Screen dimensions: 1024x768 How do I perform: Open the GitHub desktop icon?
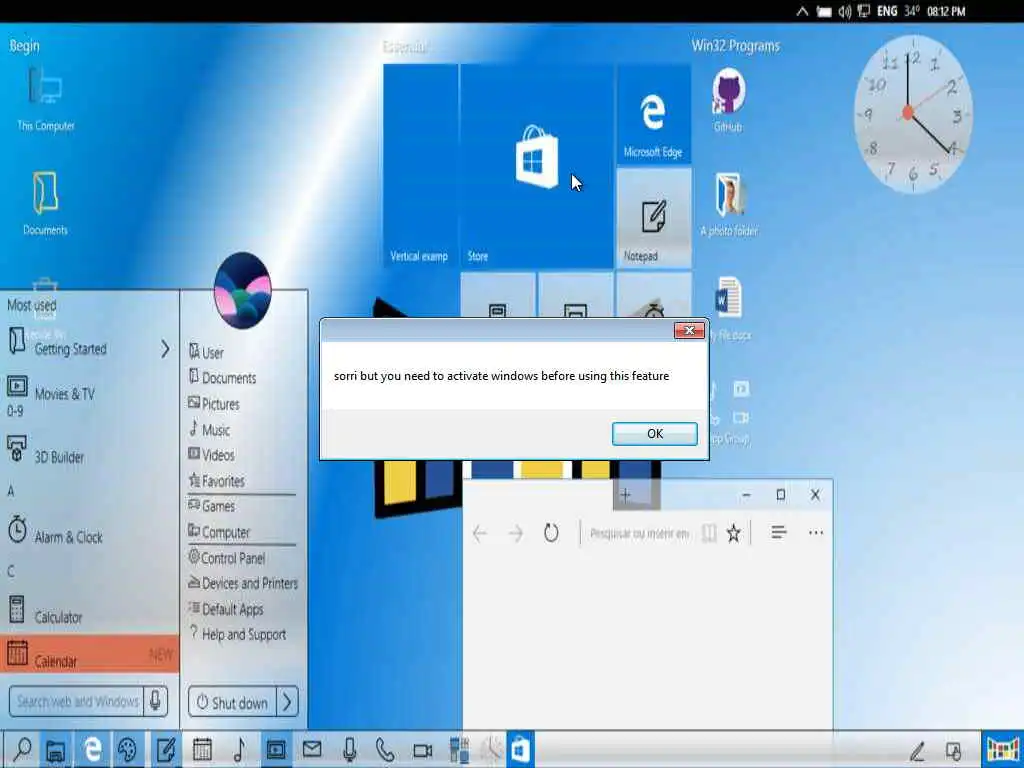[x=728, y=101]
